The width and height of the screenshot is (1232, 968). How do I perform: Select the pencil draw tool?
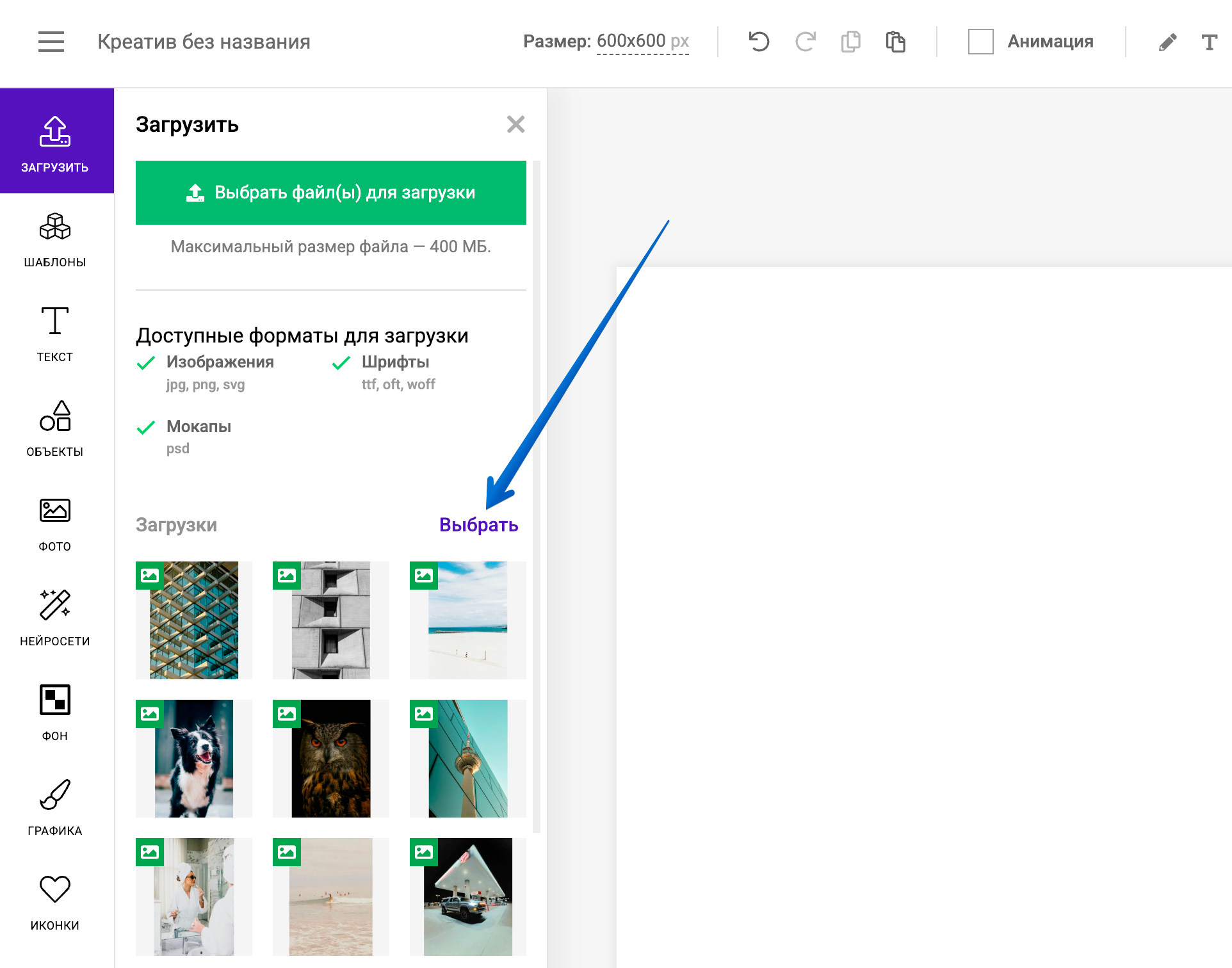(x=1167, y=42)
